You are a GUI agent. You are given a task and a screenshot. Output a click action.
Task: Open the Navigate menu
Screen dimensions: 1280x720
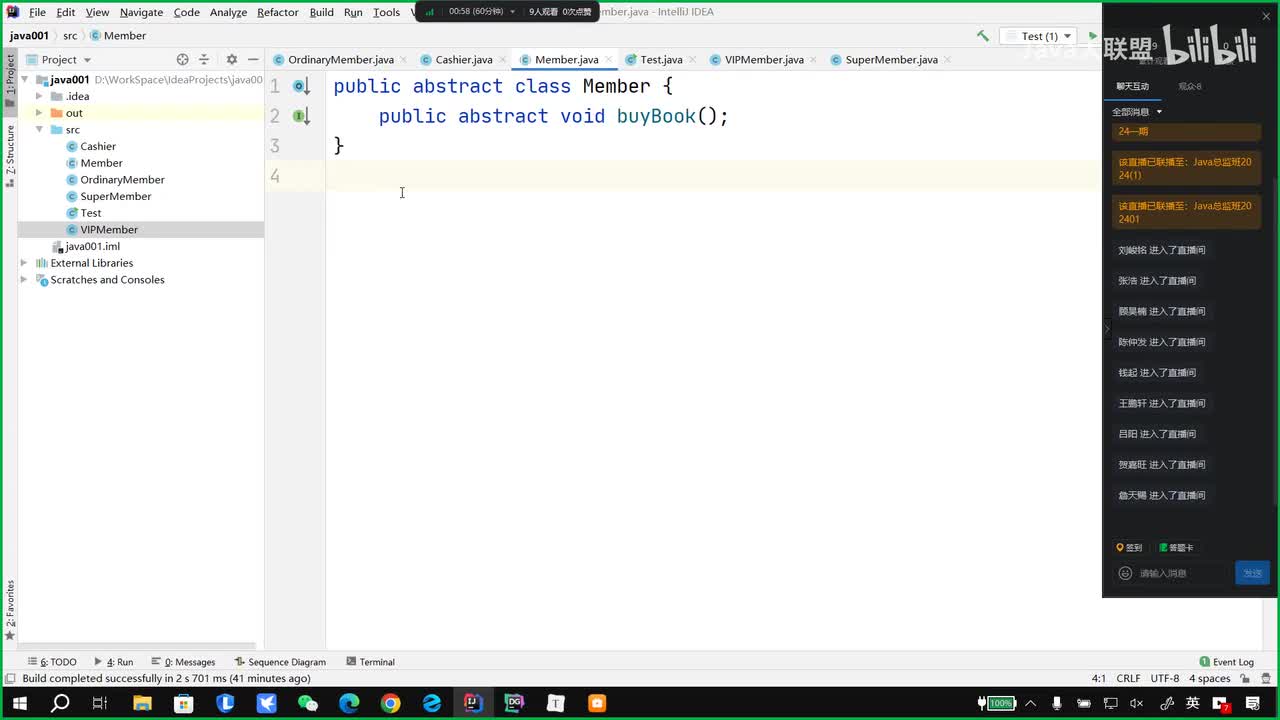[x=141, y=12]
